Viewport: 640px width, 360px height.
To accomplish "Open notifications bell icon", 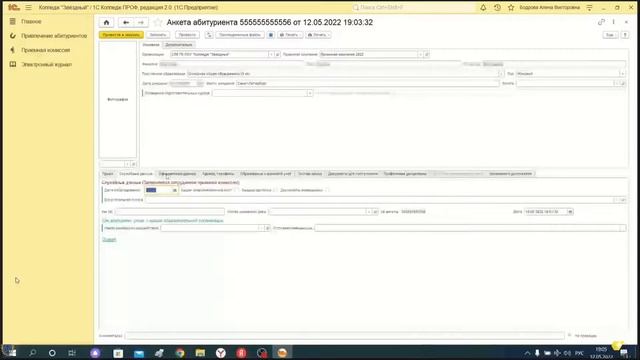I will (x=483, y=7).
